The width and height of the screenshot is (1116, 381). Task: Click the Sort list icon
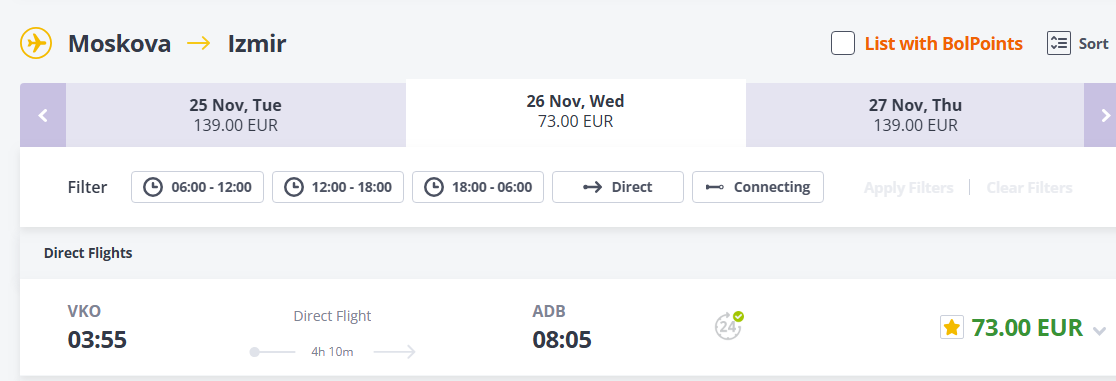[x=1058, y=43]
